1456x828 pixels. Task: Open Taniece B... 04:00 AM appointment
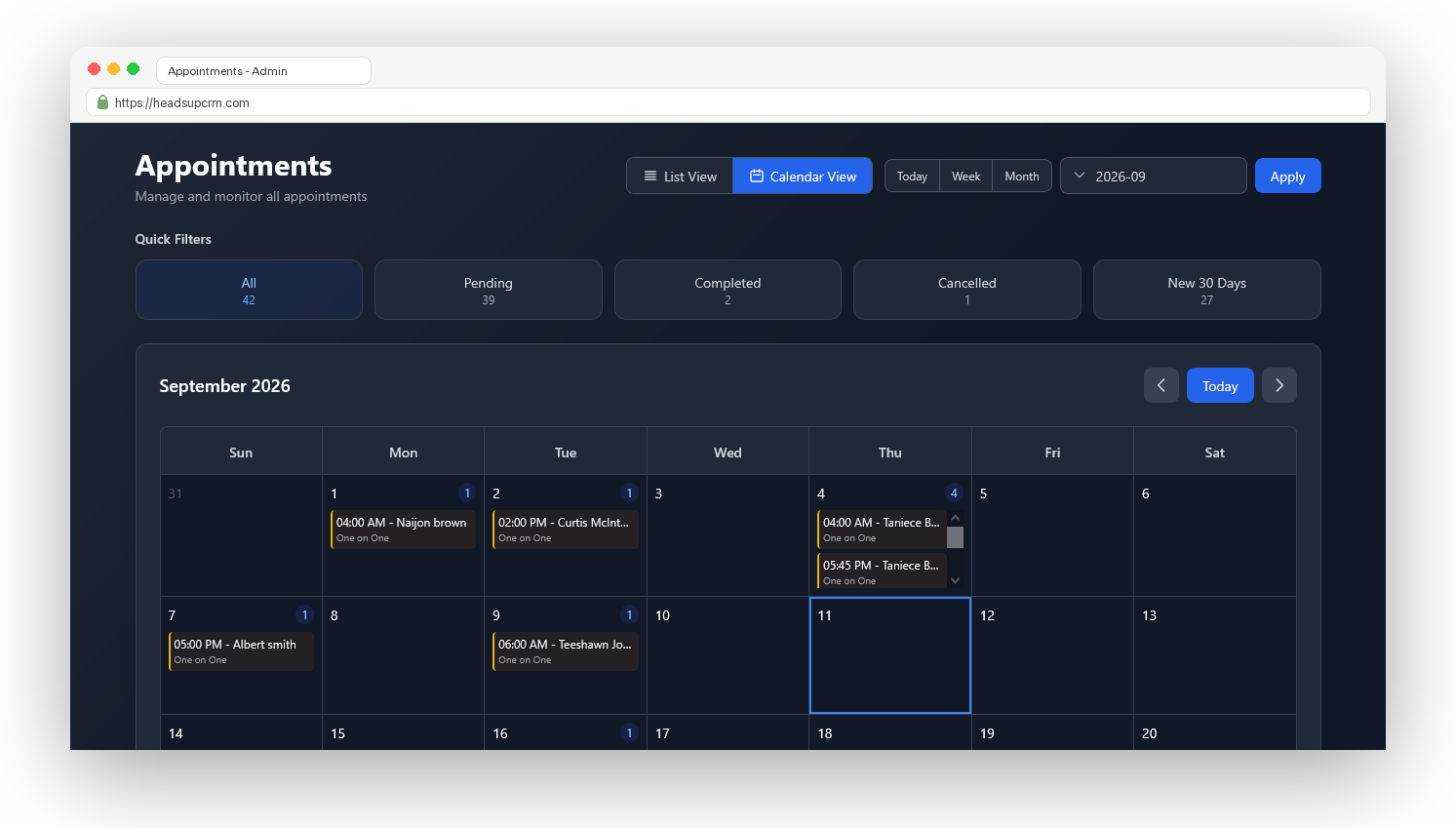coord(882,530)
